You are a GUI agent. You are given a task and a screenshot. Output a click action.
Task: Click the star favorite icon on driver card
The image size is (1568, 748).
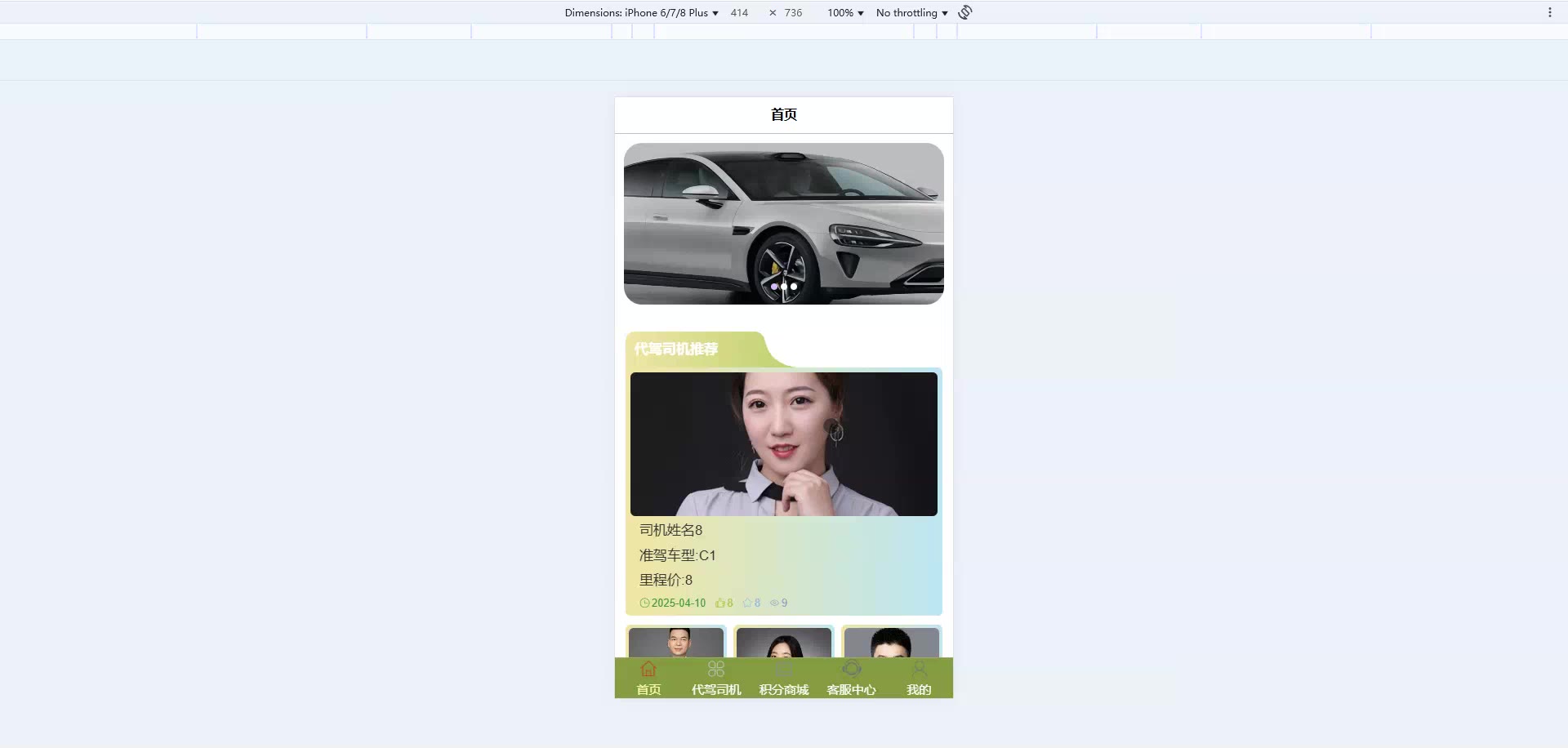click(x=747, y=603)
